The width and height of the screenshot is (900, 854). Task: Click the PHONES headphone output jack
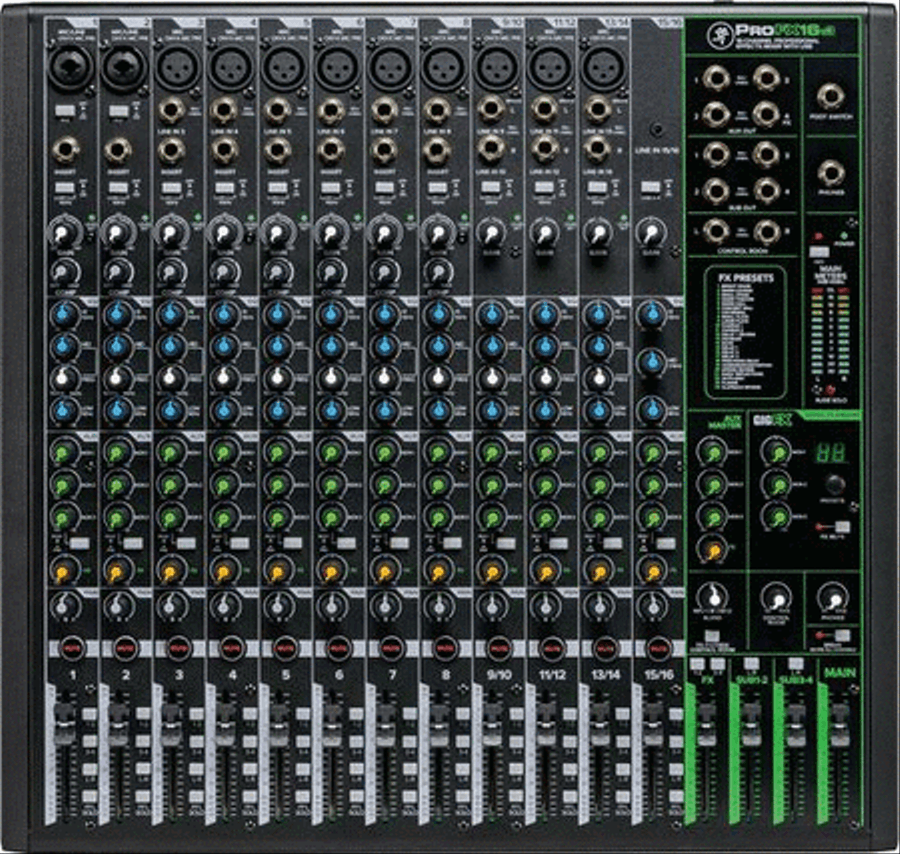831,173
